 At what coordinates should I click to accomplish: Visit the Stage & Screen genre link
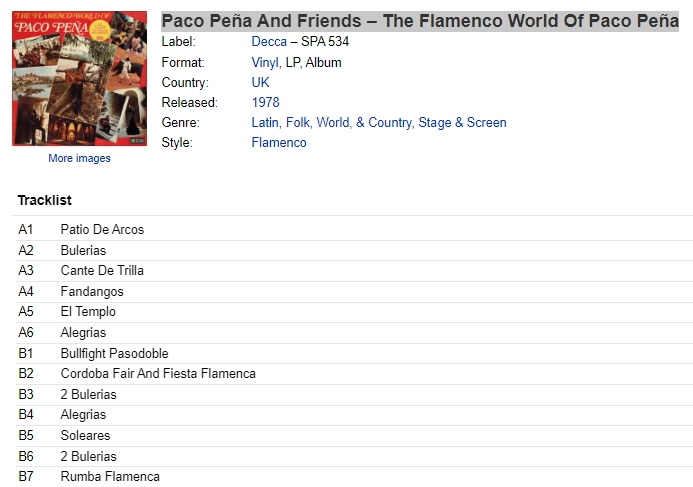click(462, 122)
